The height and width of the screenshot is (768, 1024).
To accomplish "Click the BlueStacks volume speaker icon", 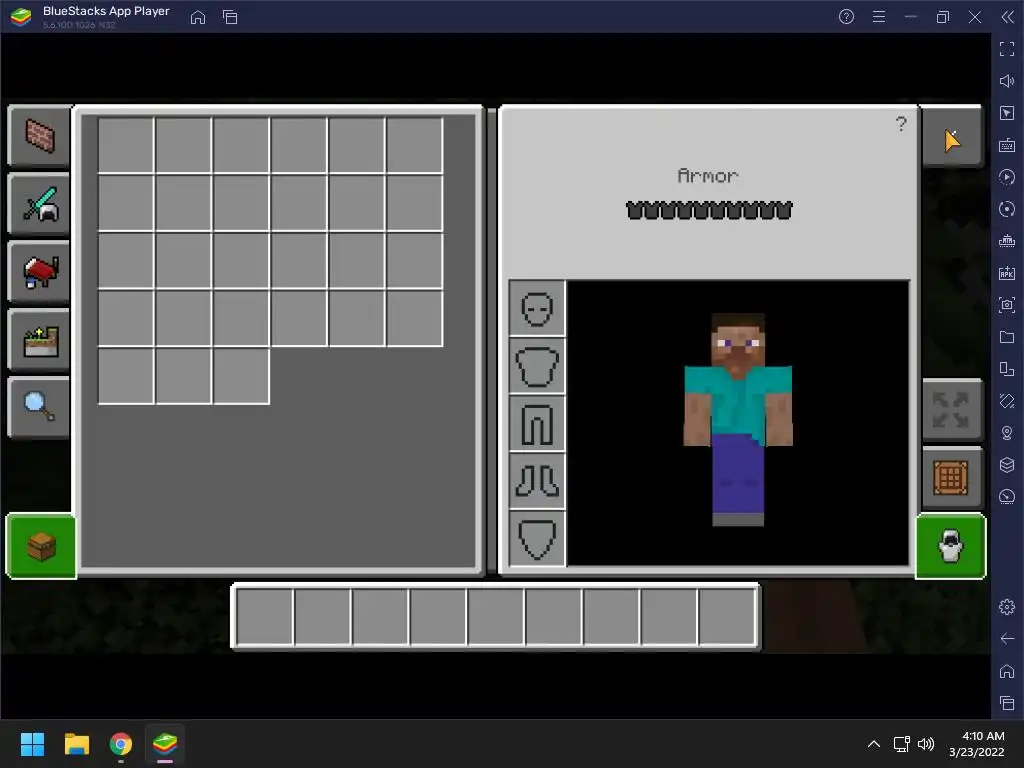I will point(1007,81).
